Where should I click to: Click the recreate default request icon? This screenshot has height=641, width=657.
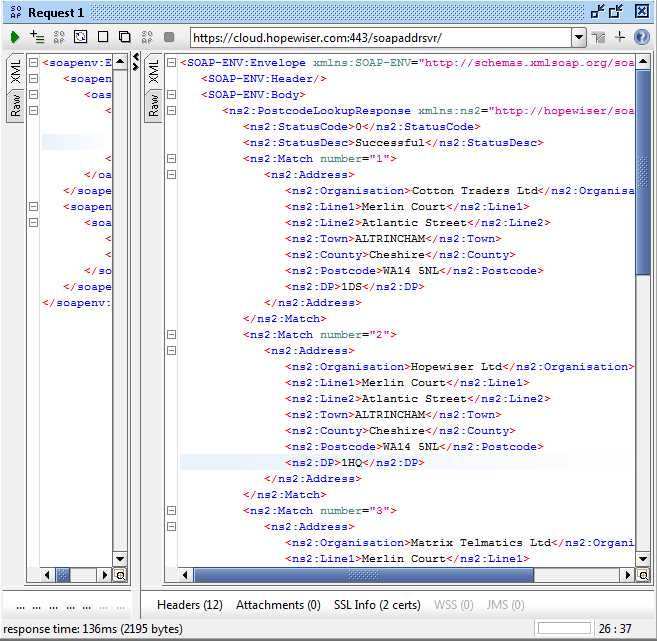tap(81, 37)
